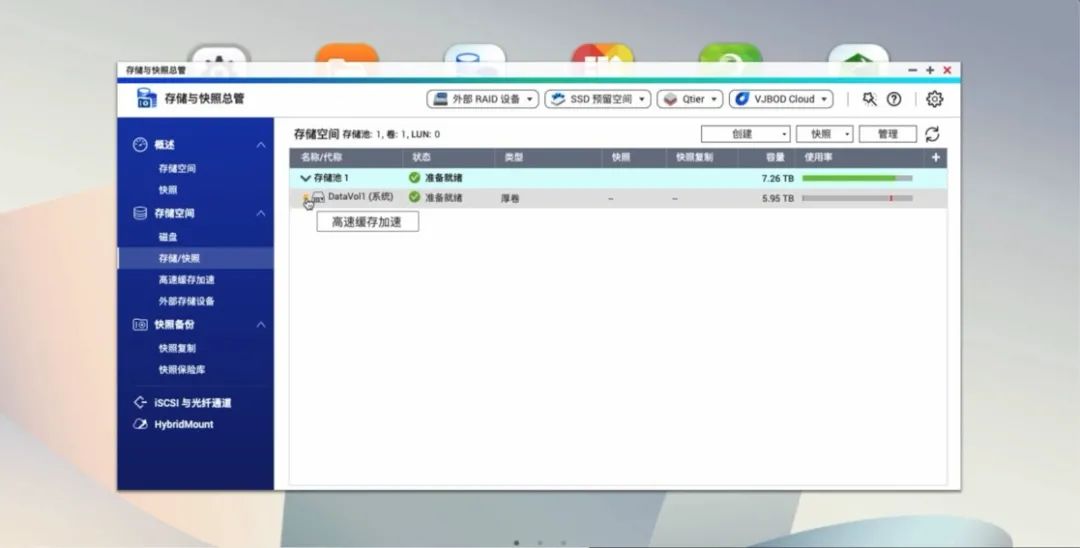Select 存储空间 section header in sidebar
This screenshot has width=1080, height=548.
point(174,213)
